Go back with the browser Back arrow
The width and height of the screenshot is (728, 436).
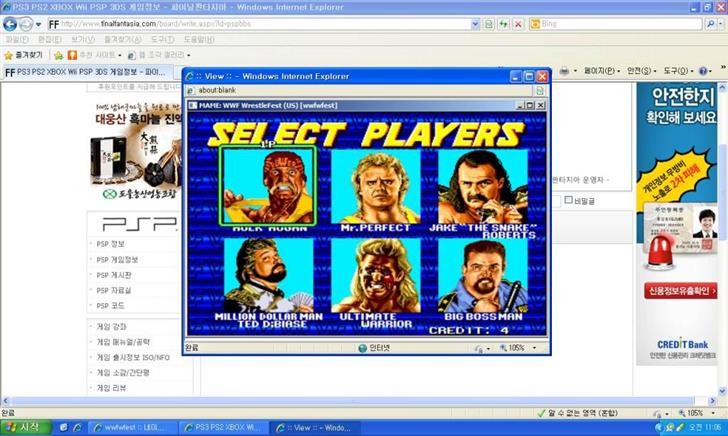(10, 24)
